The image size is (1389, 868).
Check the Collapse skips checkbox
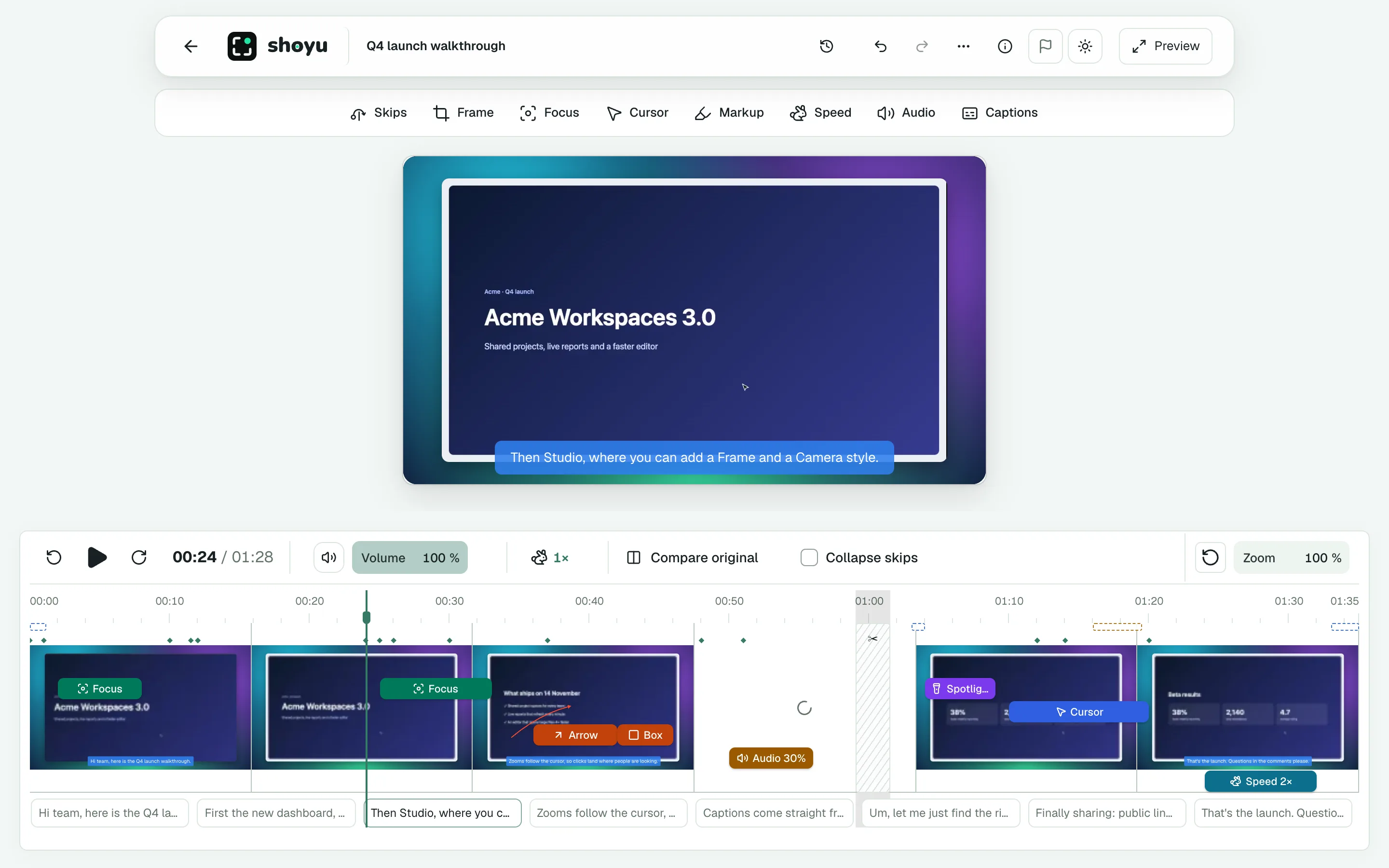809,557
